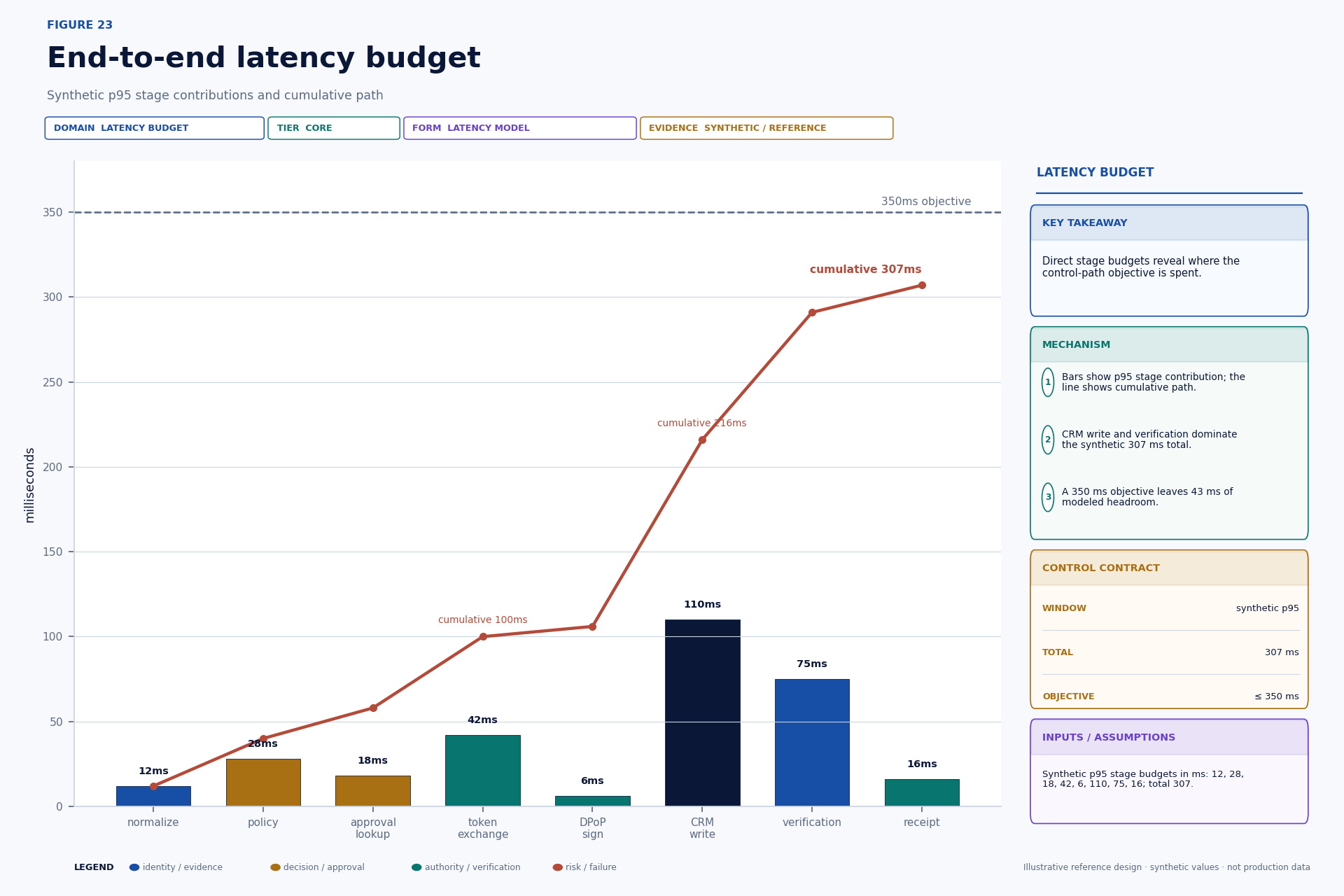Click the "approval lookup" x-axis label
The height and width of the screenshot is (896, 1344).
(373, 829)
